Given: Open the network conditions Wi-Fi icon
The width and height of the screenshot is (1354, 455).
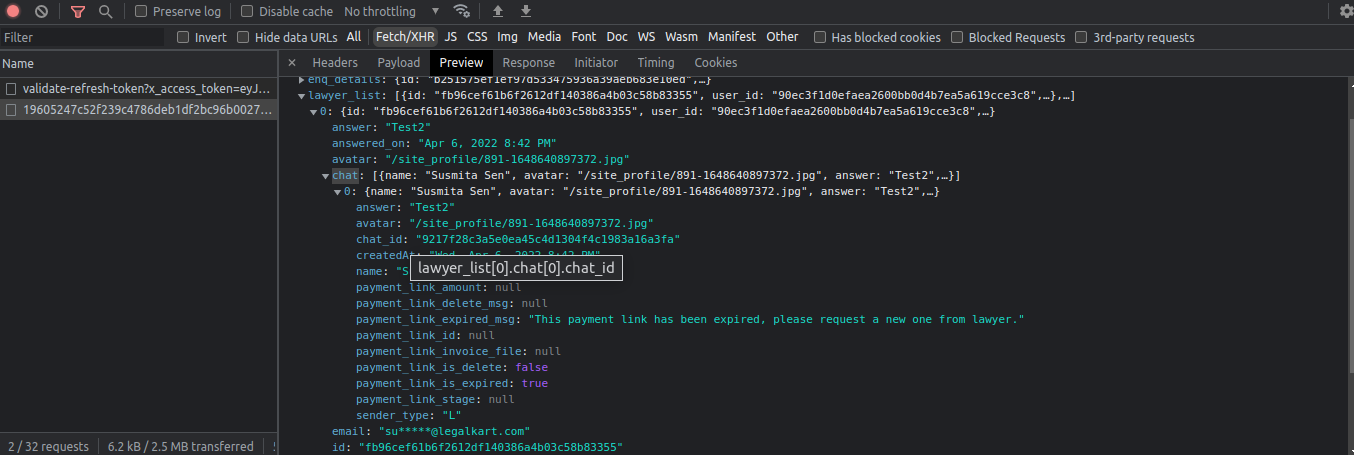Looking at the screenshot, I should click(461, 12).
